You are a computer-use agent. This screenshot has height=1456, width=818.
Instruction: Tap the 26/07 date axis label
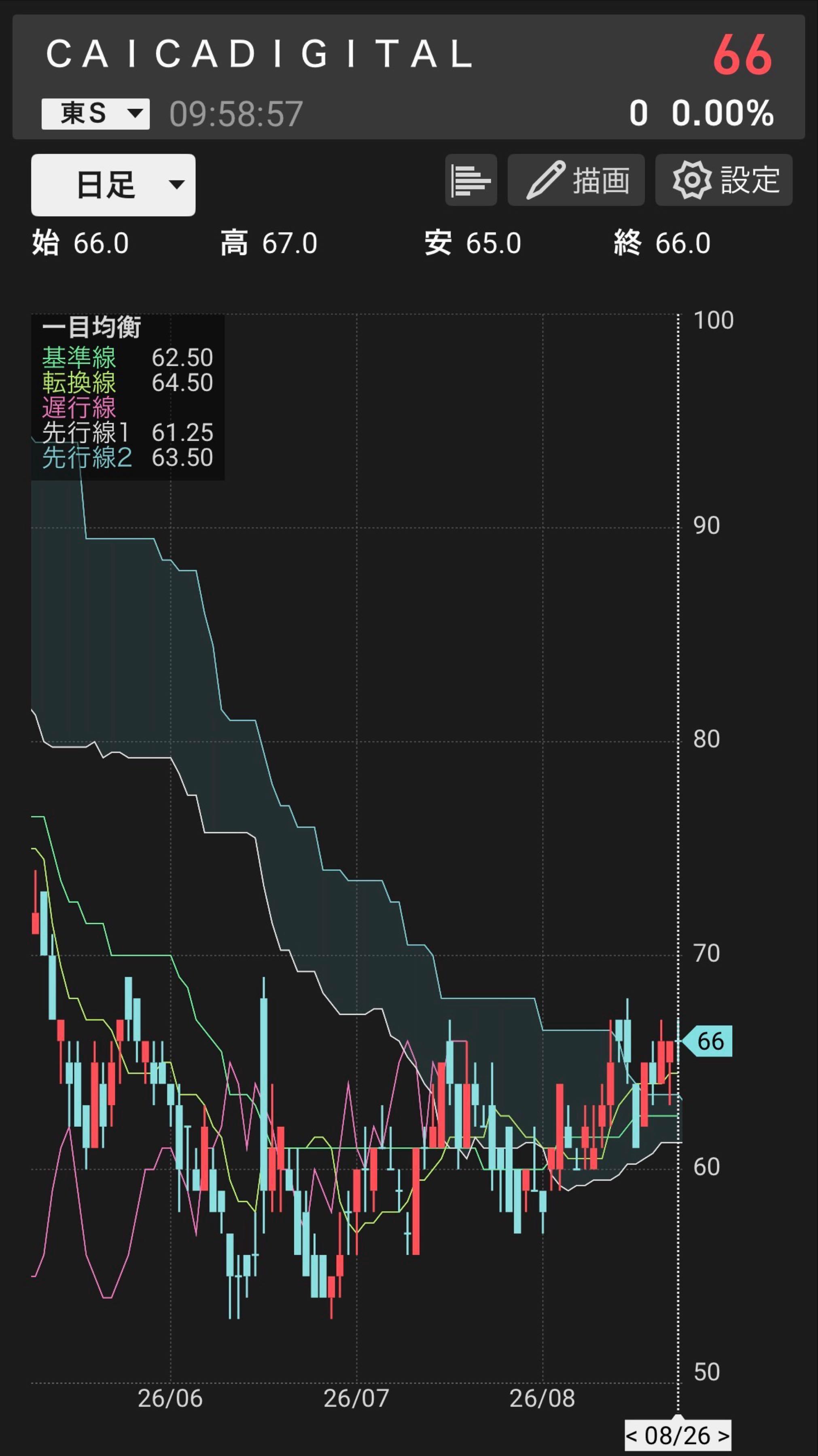pos(356,1398)
